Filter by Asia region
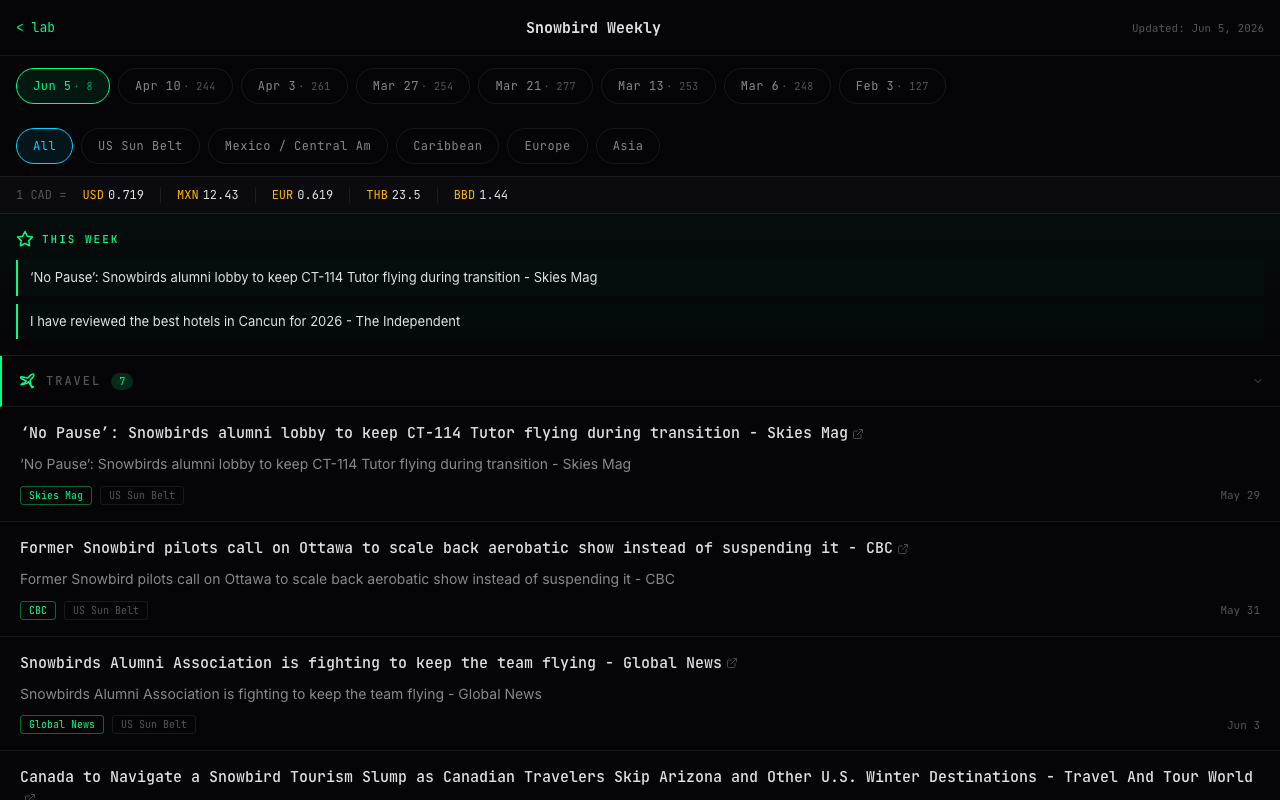 pos(628,146)
